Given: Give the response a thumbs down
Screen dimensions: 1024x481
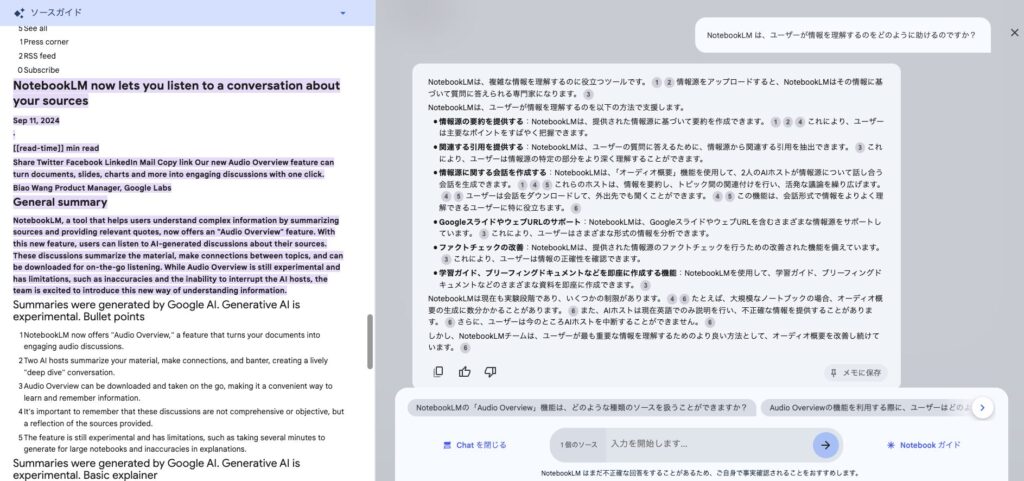Looking at the screenshot, I should (x=490, y=371).
